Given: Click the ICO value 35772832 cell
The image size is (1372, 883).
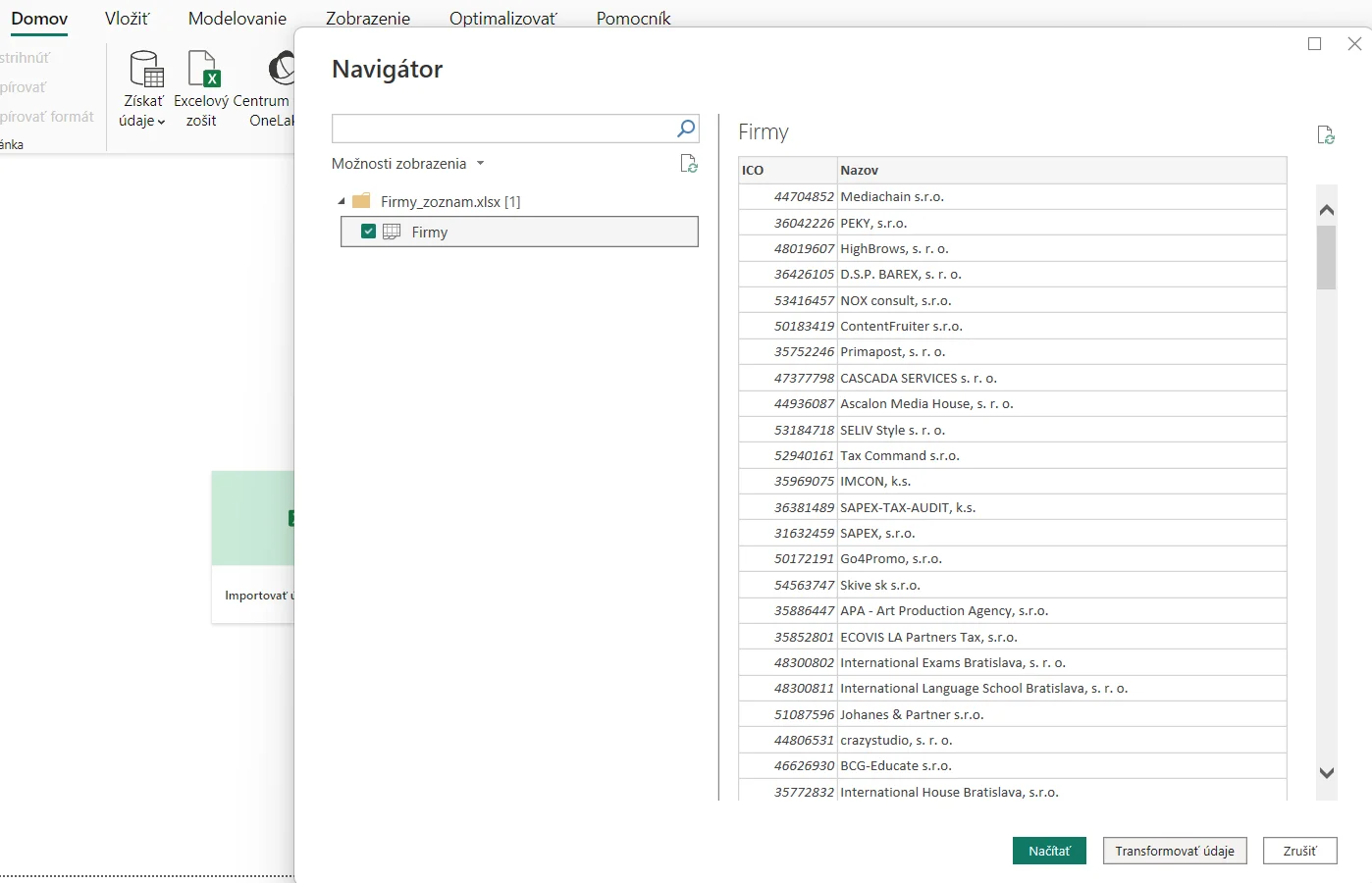Looking at the screenshot, I should [788, 792].
